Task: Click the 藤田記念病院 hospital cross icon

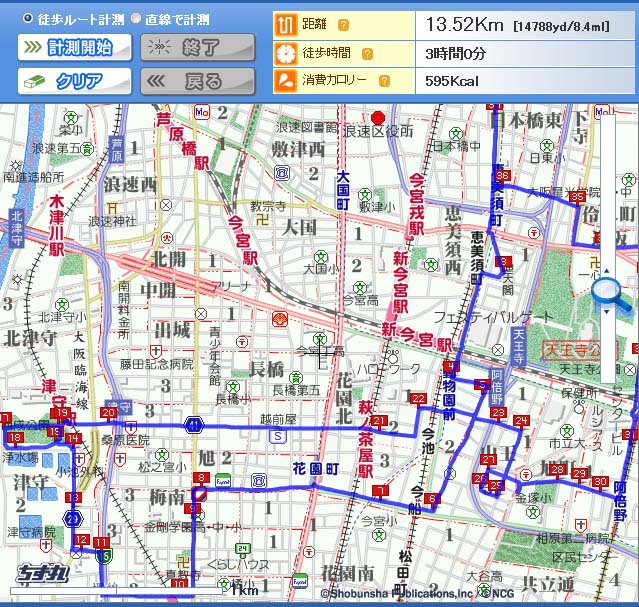Action: (156, 351)
